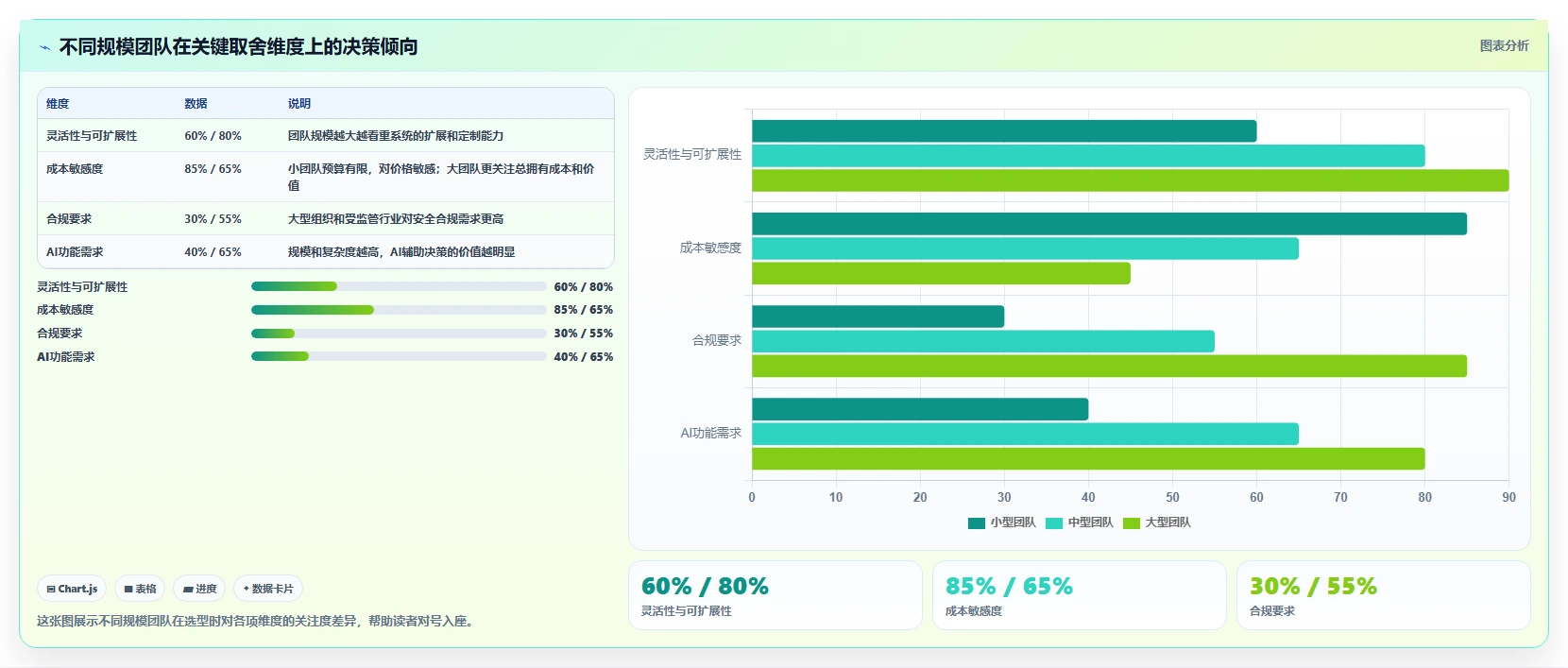Click description starting 规模和复杂度越高

(x=401, y=252)
